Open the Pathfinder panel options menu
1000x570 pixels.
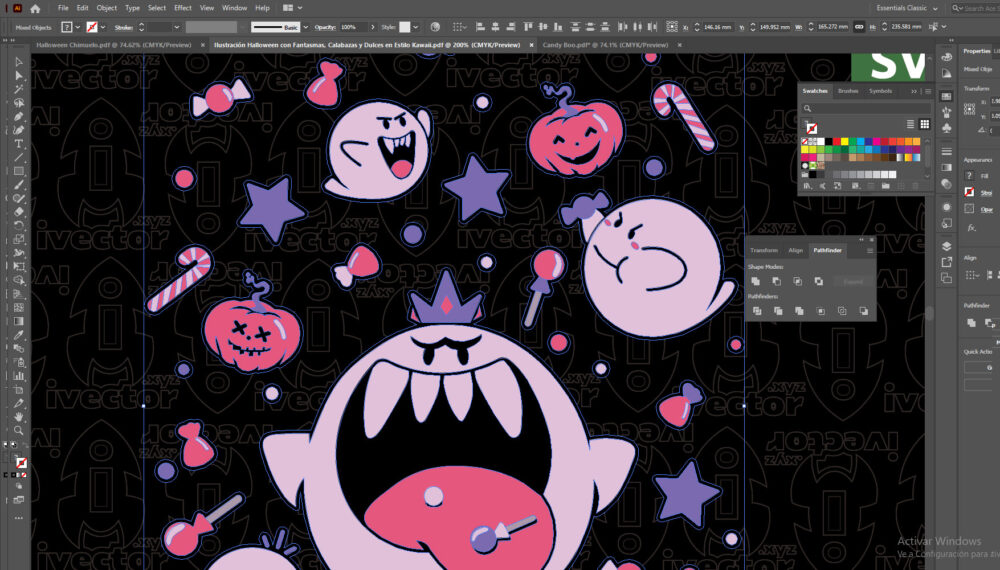[869, 251]
